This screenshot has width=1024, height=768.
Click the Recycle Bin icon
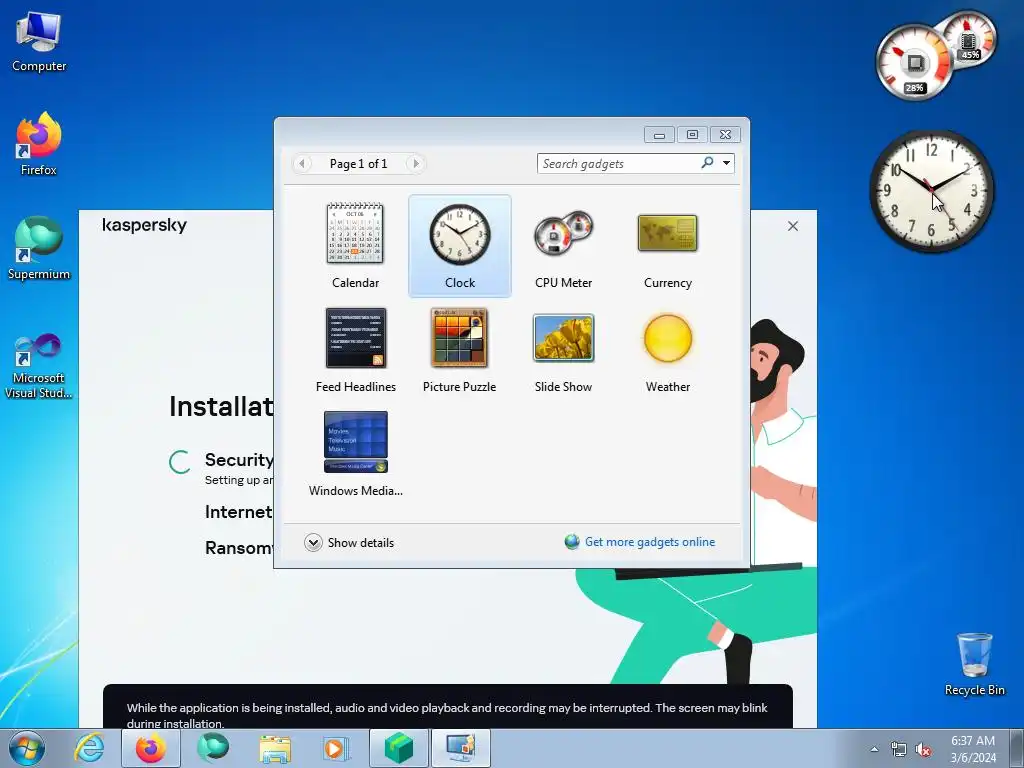[974, 664]
